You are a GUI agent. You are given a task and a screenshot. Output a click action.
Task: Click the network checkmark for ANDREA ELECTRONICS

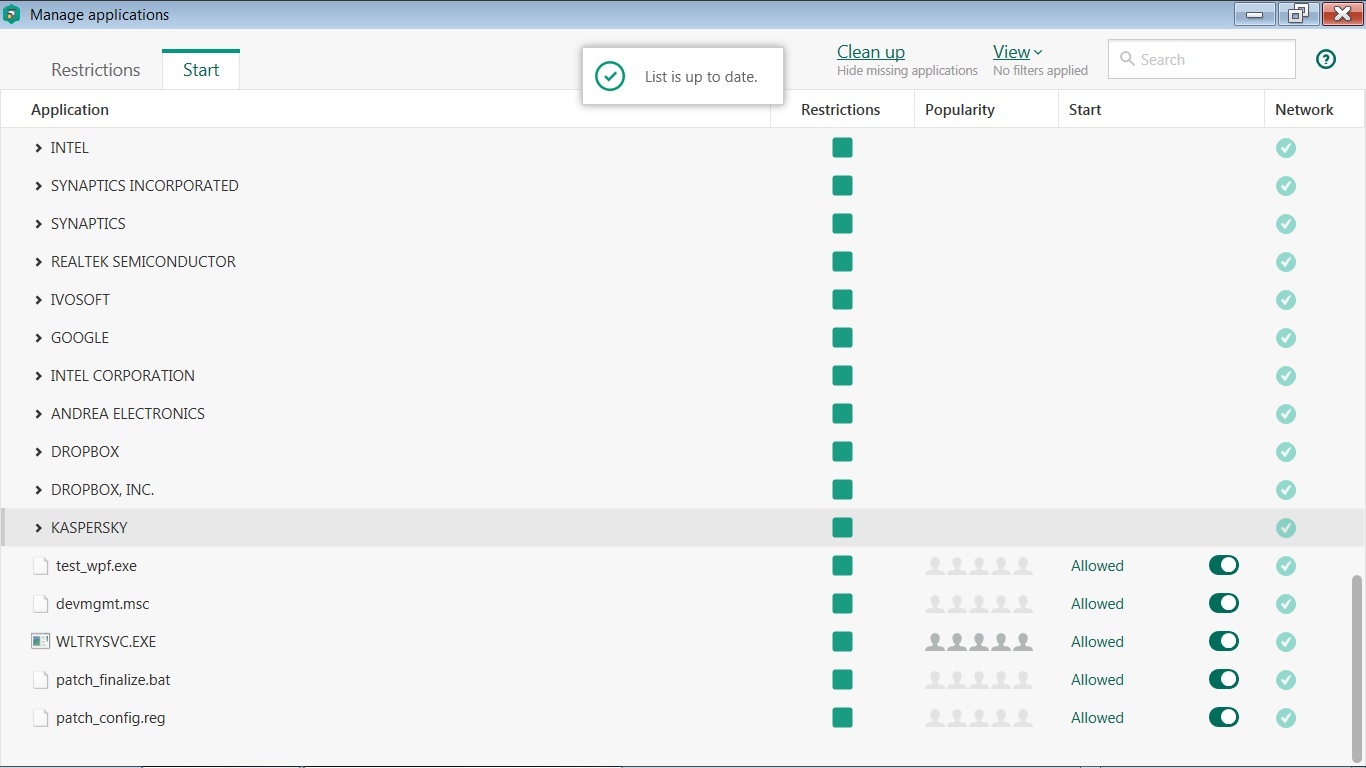pyautogui.click(x=1286, y=414)
